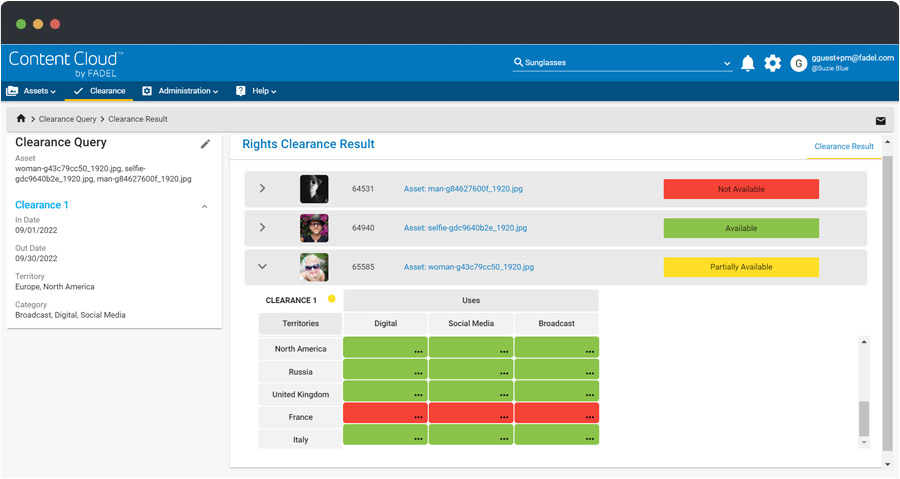
Task: Click main panel scroll up arrow
Action: (887, 142)
